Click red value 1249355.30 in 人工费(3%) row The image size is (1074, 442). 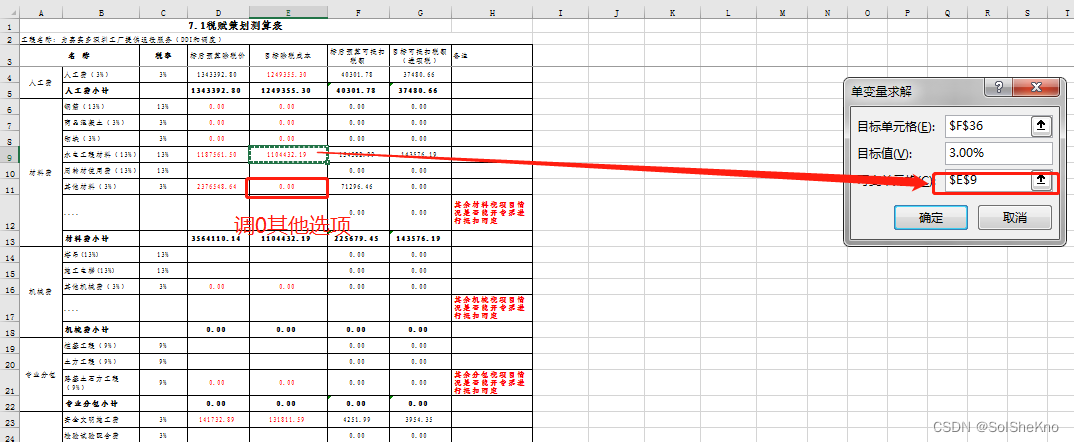click(x=288, y=74)
